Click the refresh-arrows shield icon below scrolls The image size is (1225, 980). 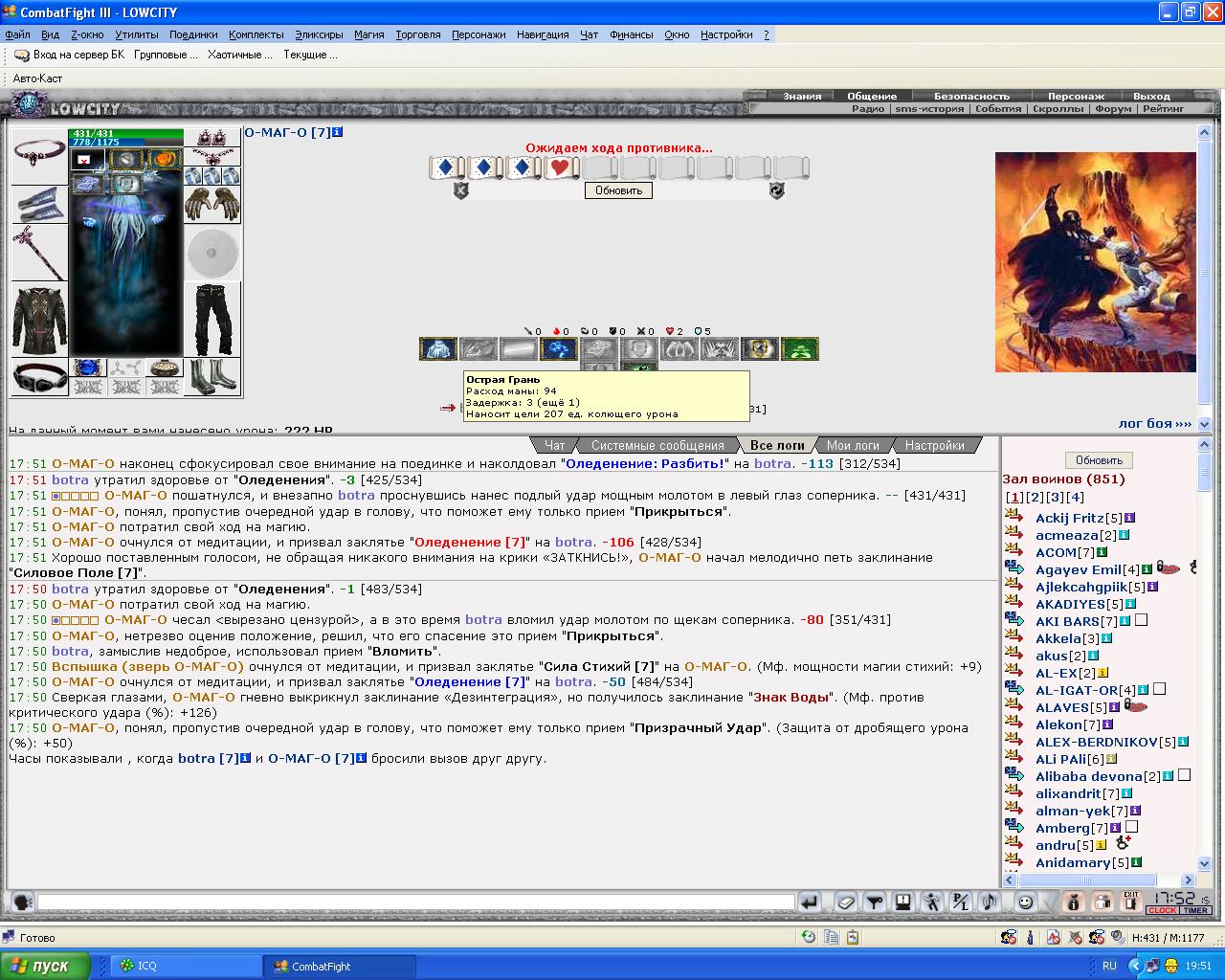pos(777,190)
